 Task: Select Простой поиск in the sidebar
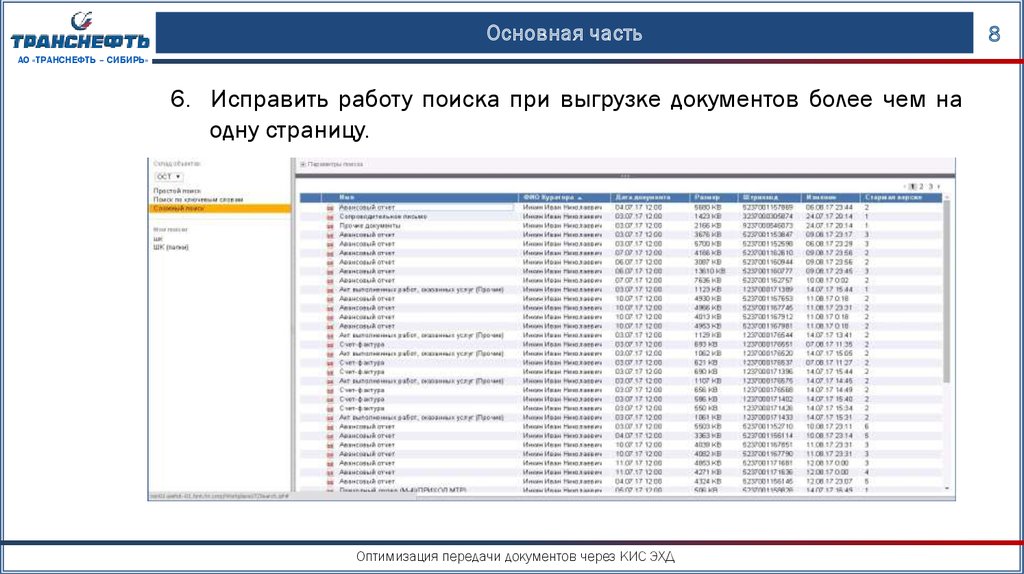pyautogui.click(x=178, y=191)
